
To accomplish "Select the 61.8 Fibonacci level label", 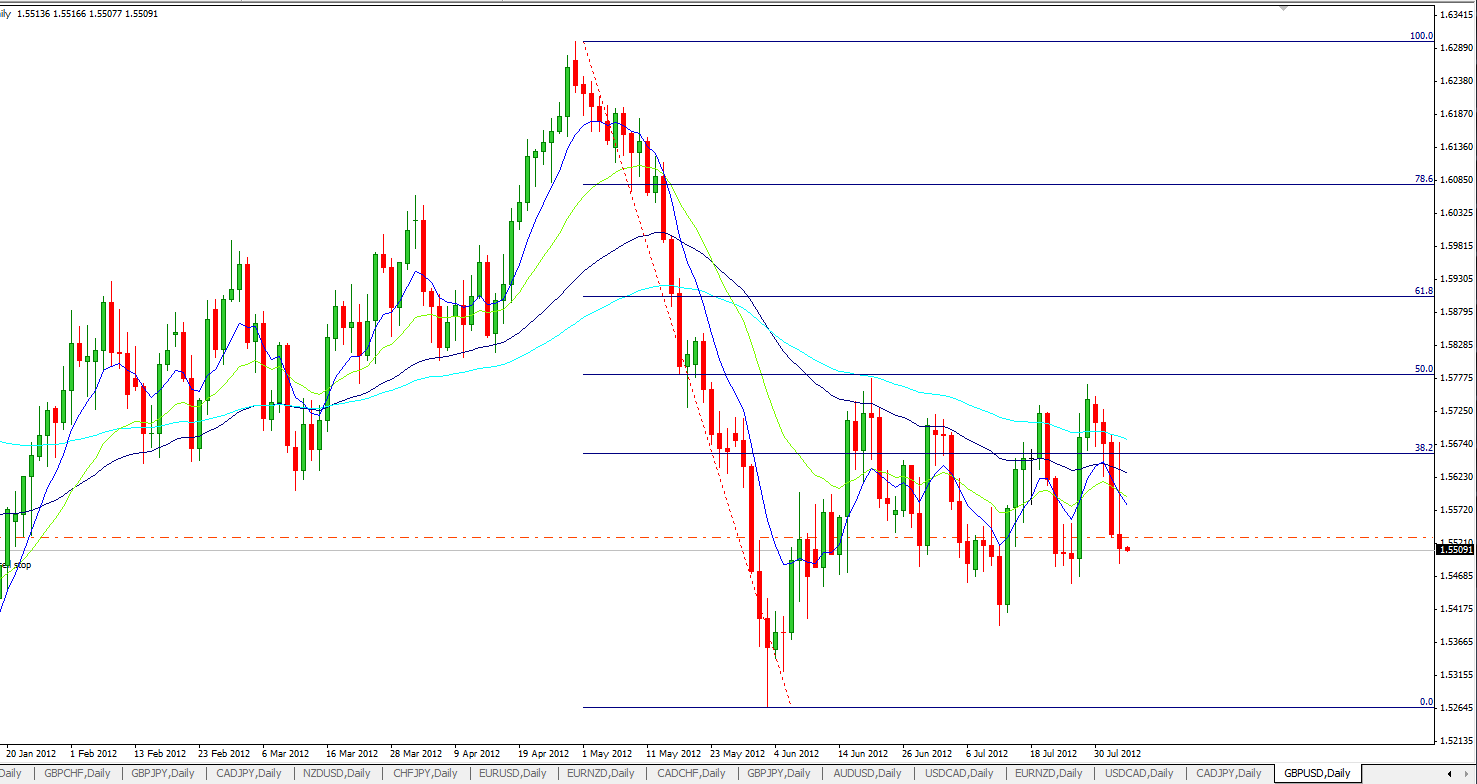I will click(1423, 291).
